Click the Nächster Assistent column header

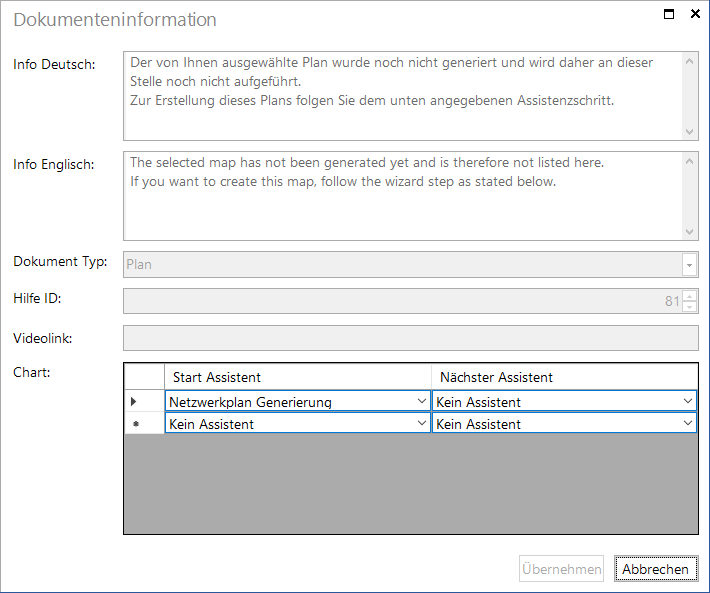(564, 377)
